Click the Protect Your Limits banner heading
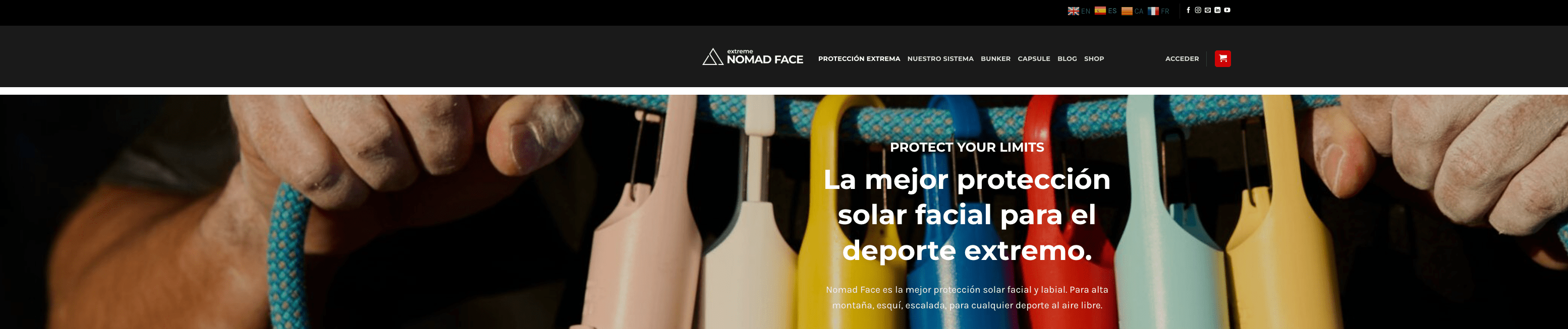1568x329 pixels. coord(967,147)
